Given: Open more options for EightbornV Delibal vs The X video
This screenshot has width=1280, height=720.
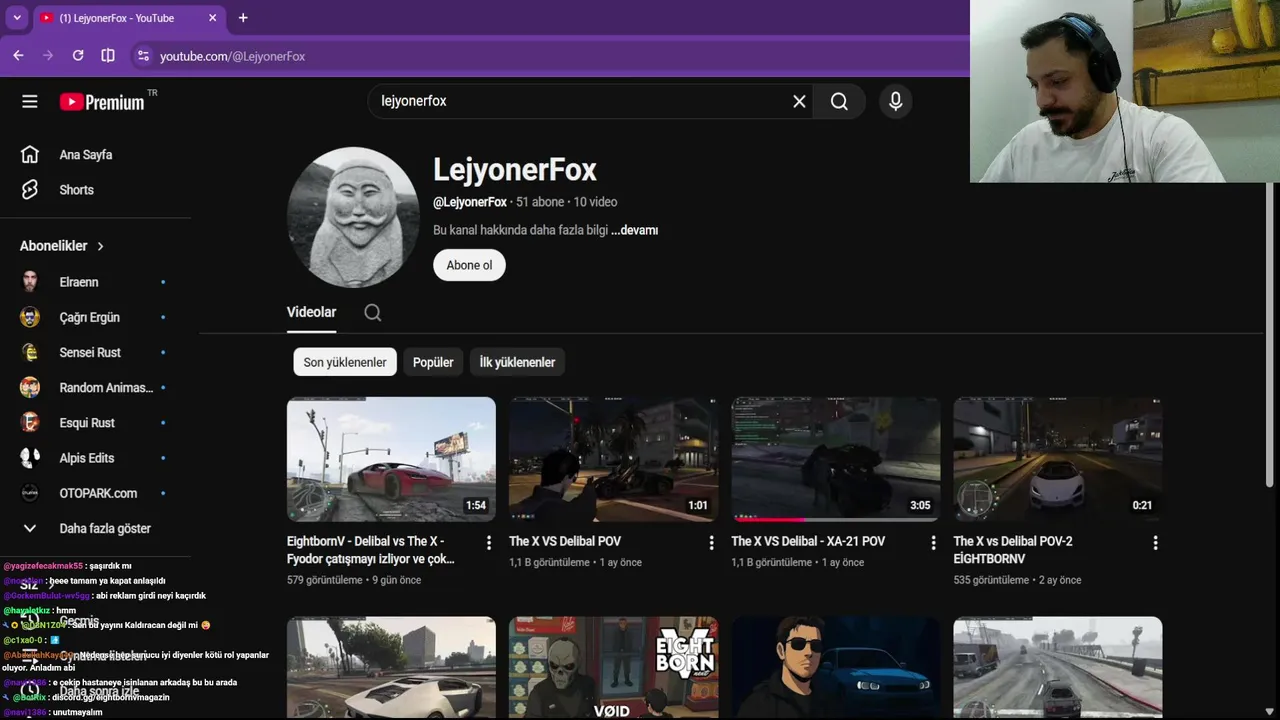Looking at the screenshot, I should 489,542.
